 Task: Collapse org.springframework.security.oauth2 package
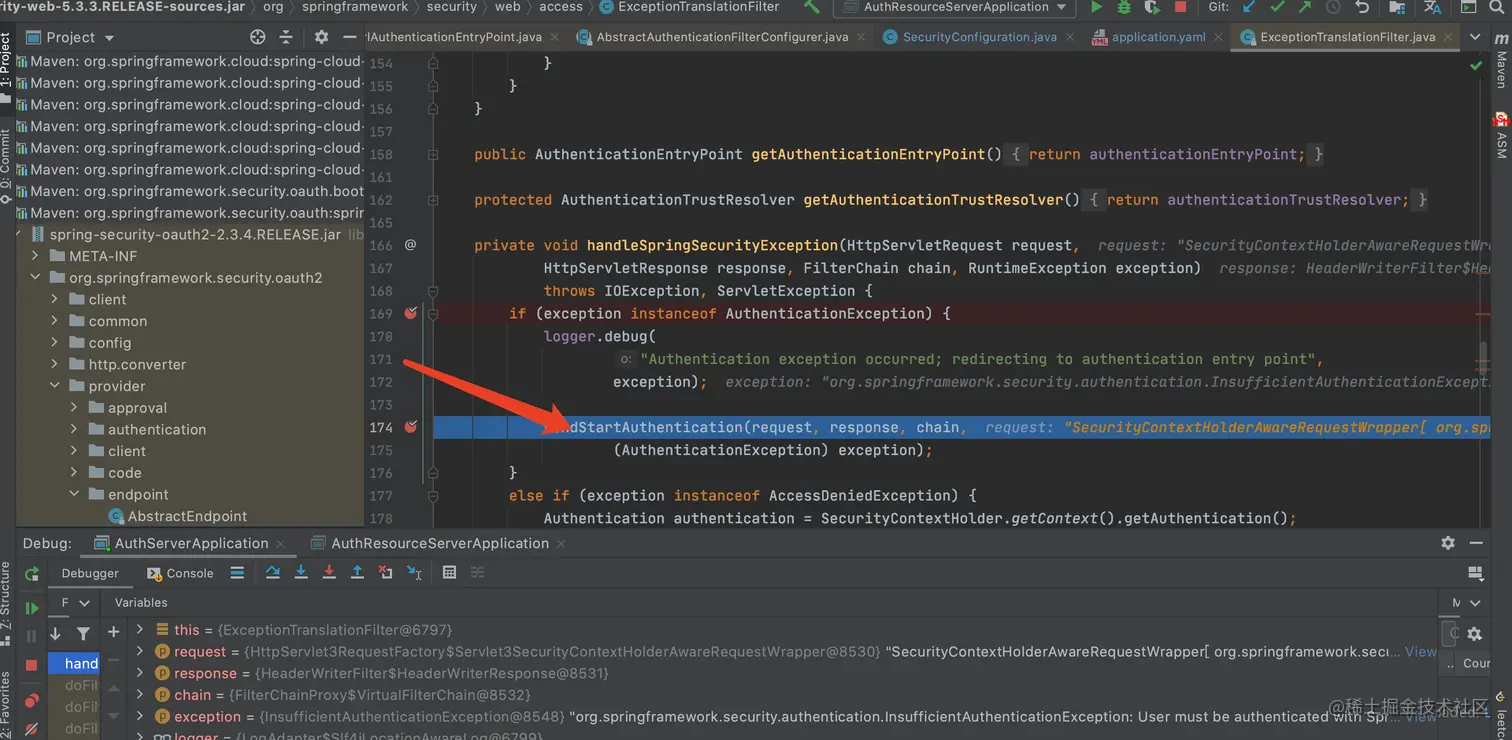36,278
